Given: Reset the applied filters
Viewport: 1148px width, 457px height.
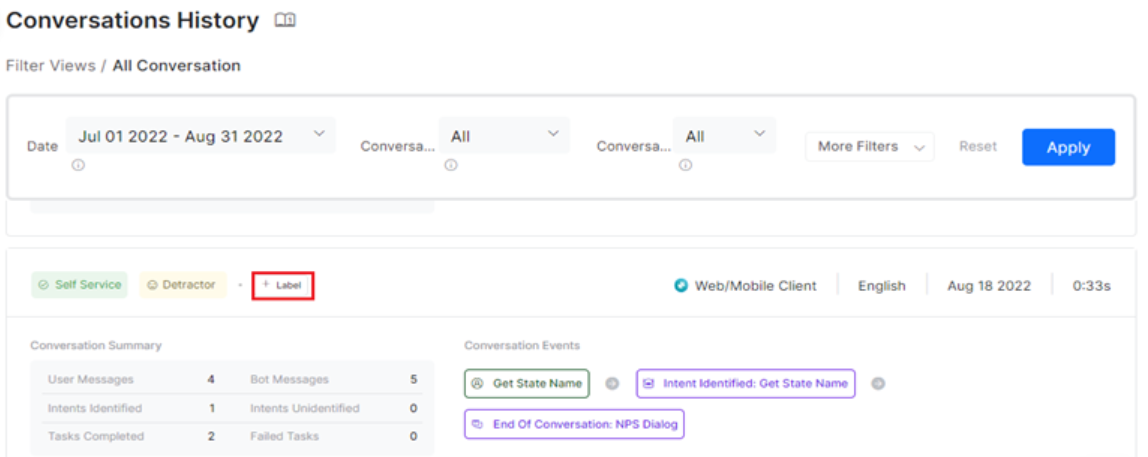Looking at the screenshot, I should coord(977,147).
